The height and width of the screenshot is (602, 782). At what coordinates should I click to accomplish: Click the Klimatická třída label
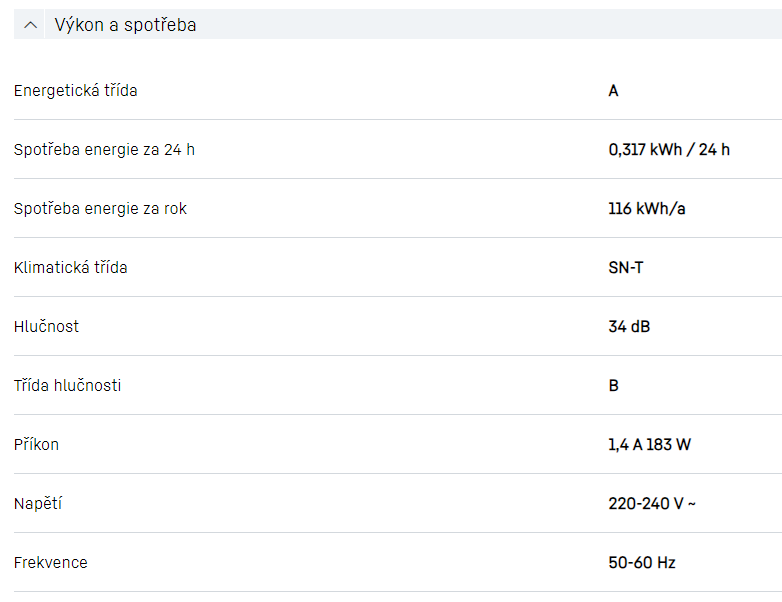(x=70, y=268)
